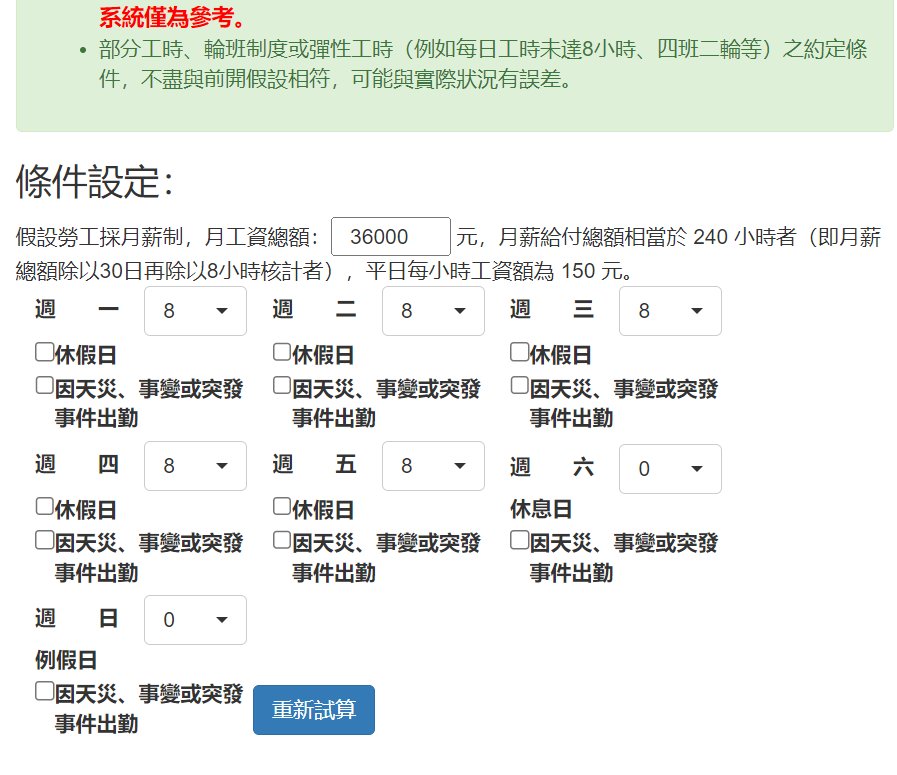Open the 週三 hours dropdown
897x775 pixels.
point(670,311)
